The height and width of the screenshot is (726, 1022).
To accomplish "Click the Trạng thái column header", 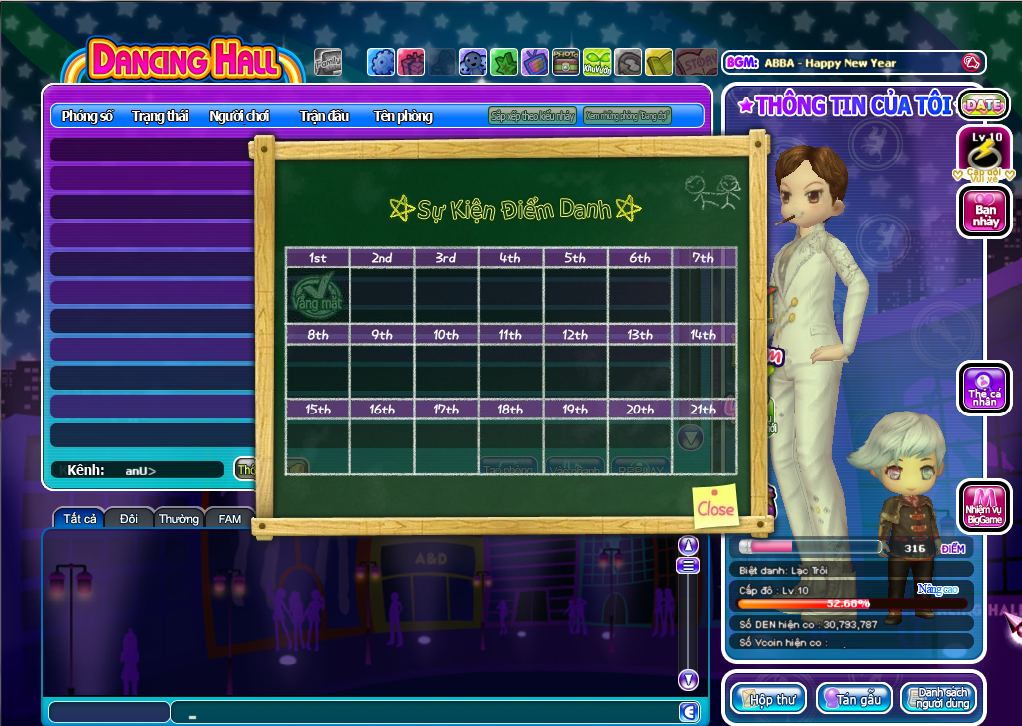I will click(160, 116).
